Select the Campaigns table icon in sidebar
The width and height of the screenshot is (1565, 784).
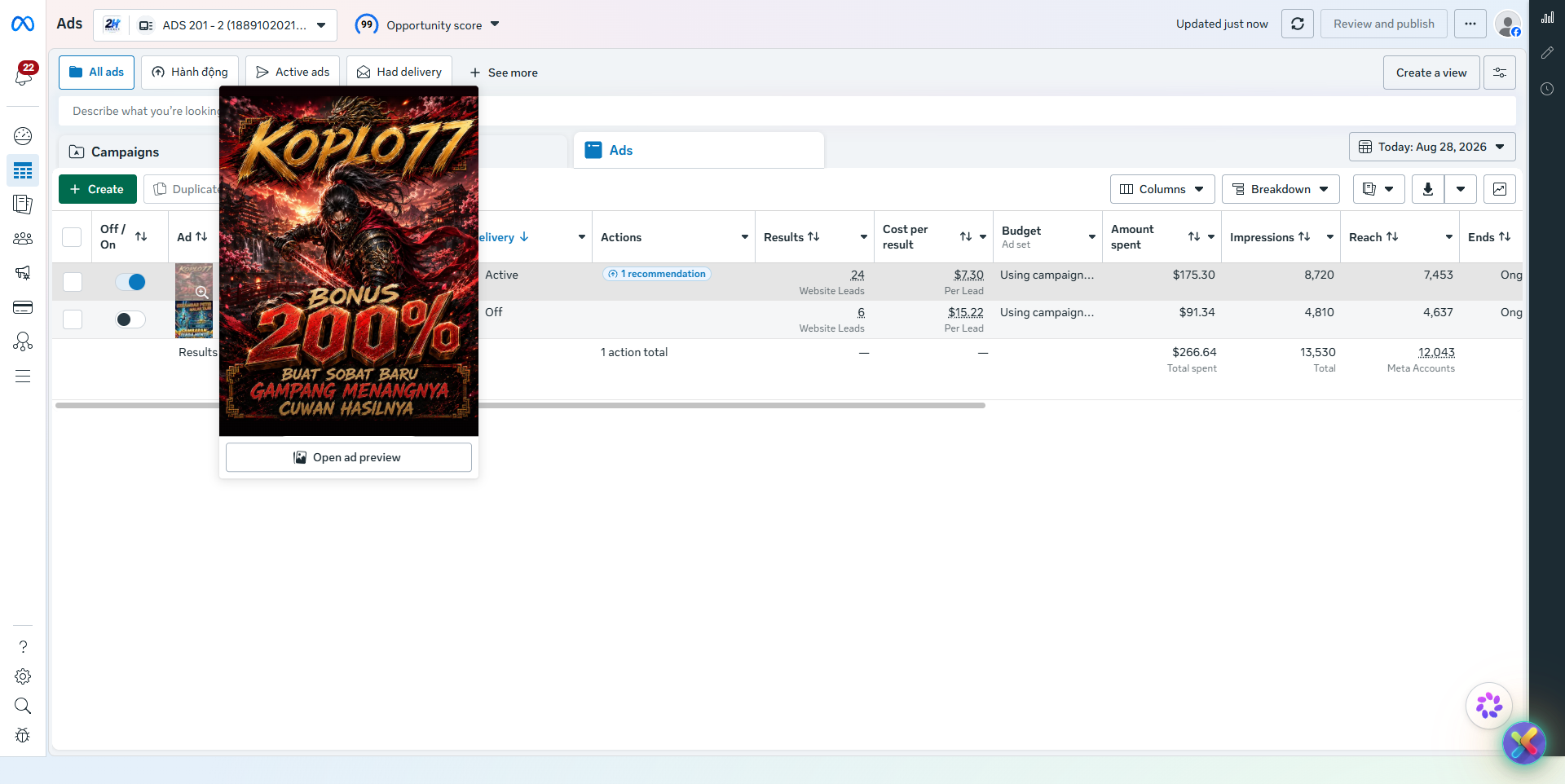(23, 171)
